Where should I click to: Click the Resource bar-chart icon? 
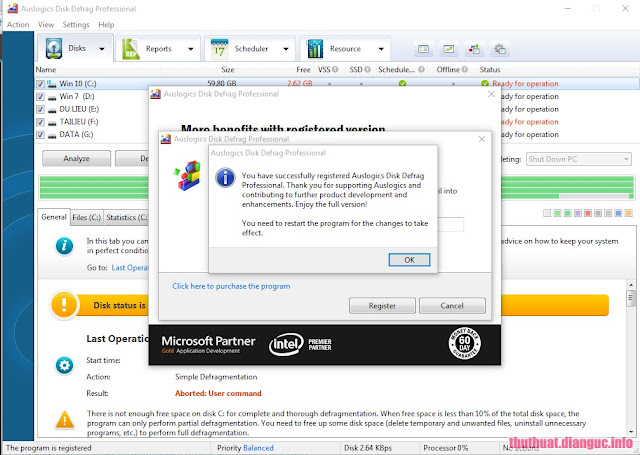315,49
